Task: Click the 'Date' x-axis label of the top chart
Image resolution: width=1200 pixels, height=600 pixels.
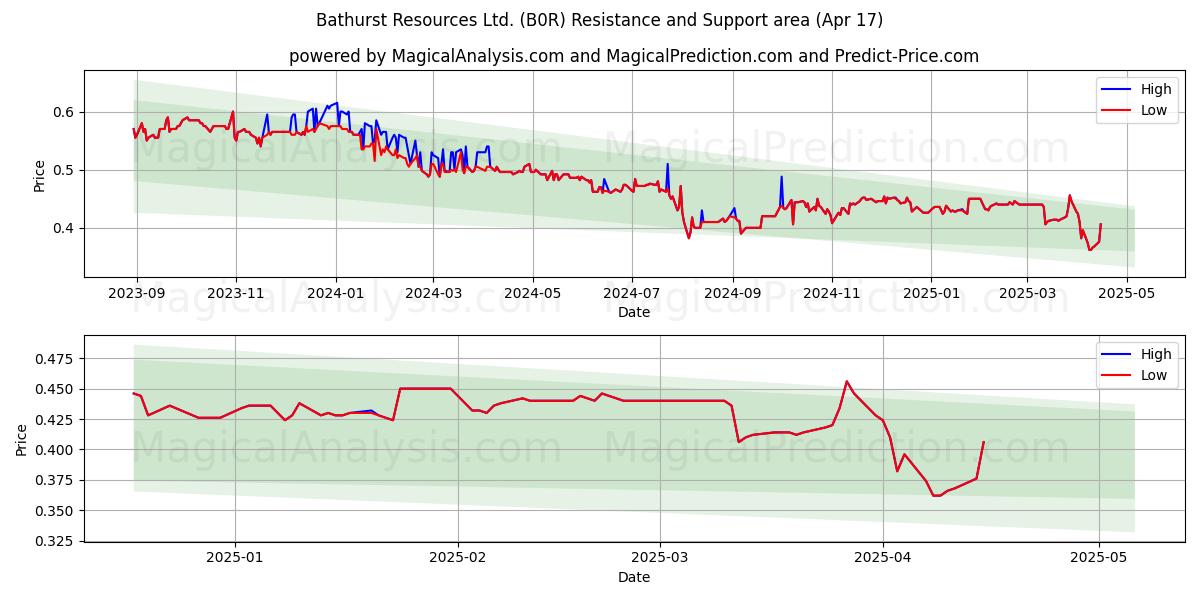Action: (634, 312)
